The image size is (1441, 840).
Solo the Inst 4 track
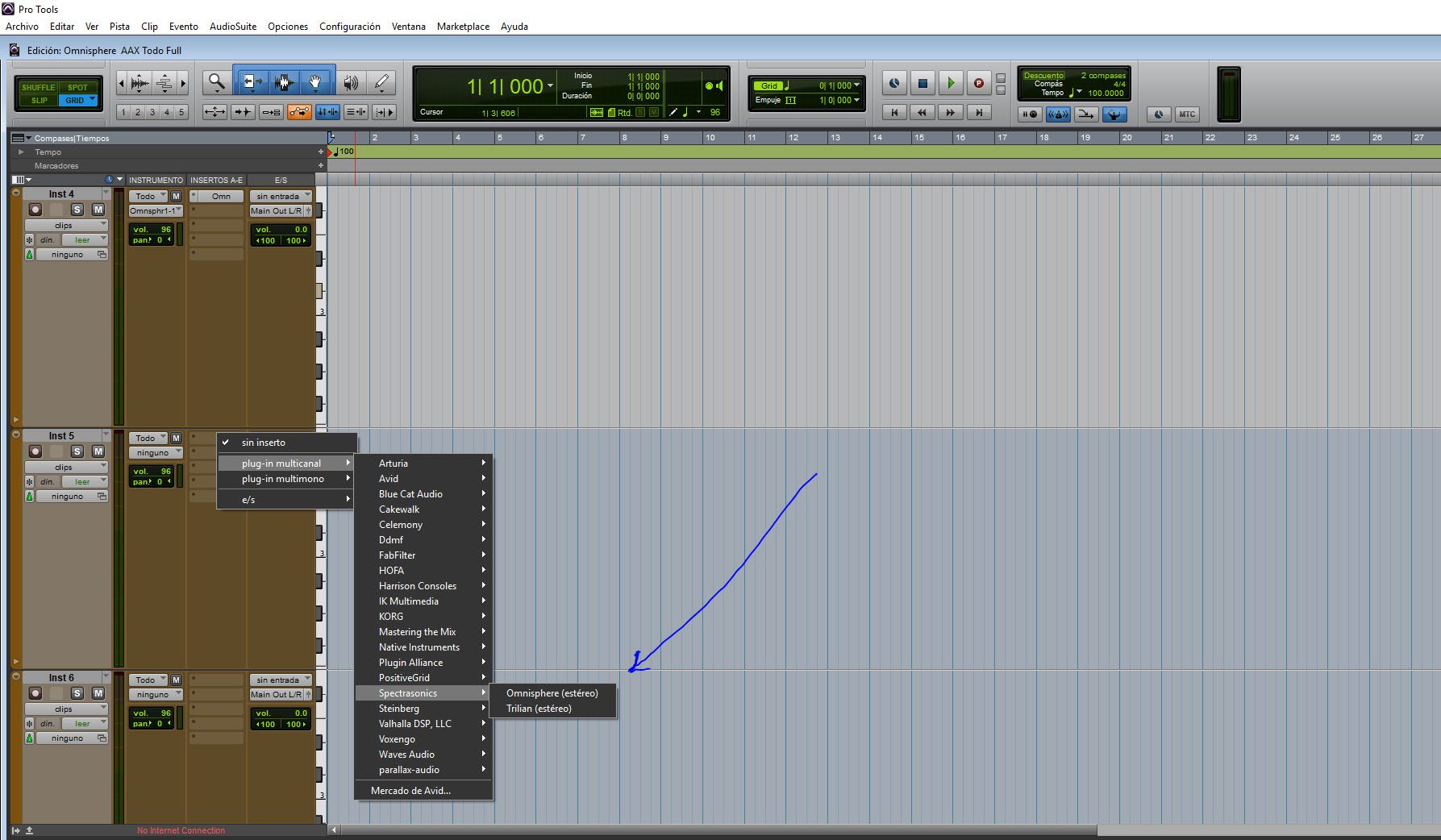(x=77, y=210)
